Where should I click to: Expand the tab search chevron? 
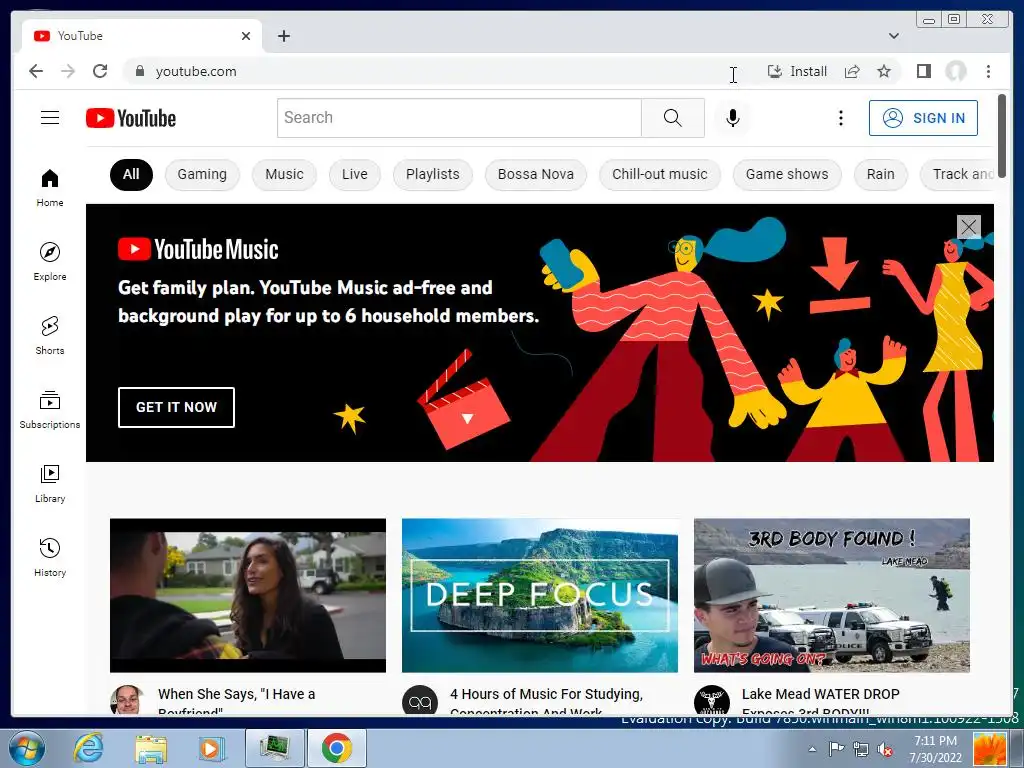click(893, 36)
